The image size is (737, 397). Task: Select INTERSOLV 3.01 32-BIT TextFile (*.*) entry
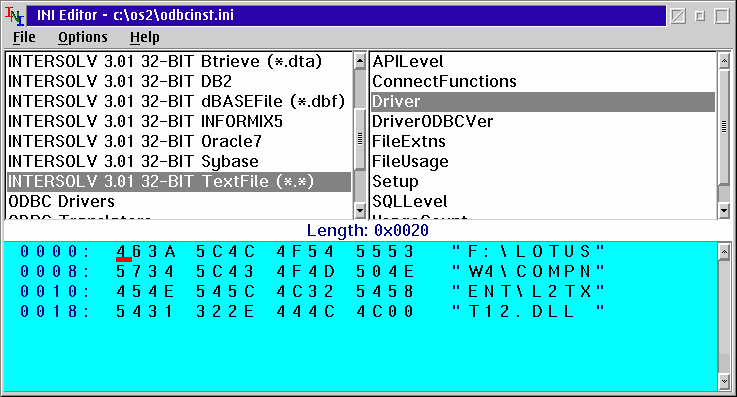[x=179, y=181]
